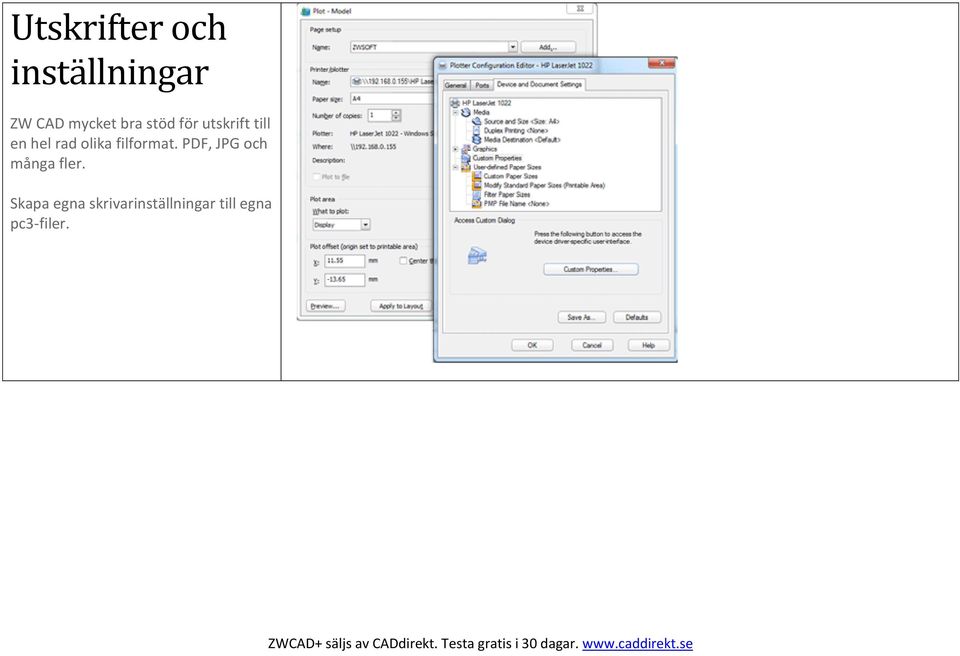Select the Duplex Printing page icon
This screenshot has width=960, height=656.
coord(477,130)
